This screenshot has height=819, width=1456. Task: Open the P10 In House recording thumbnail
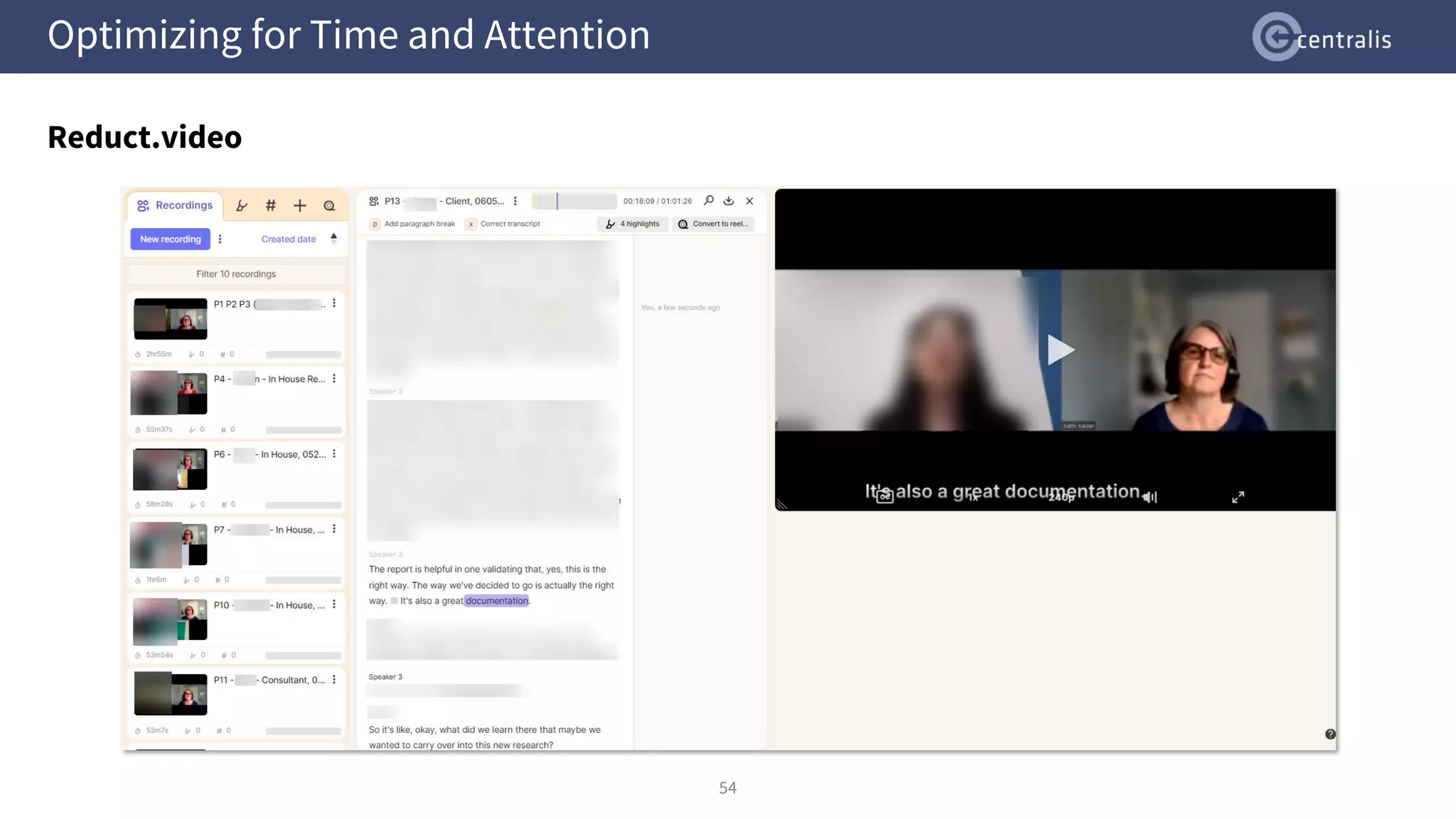[170, 620]
